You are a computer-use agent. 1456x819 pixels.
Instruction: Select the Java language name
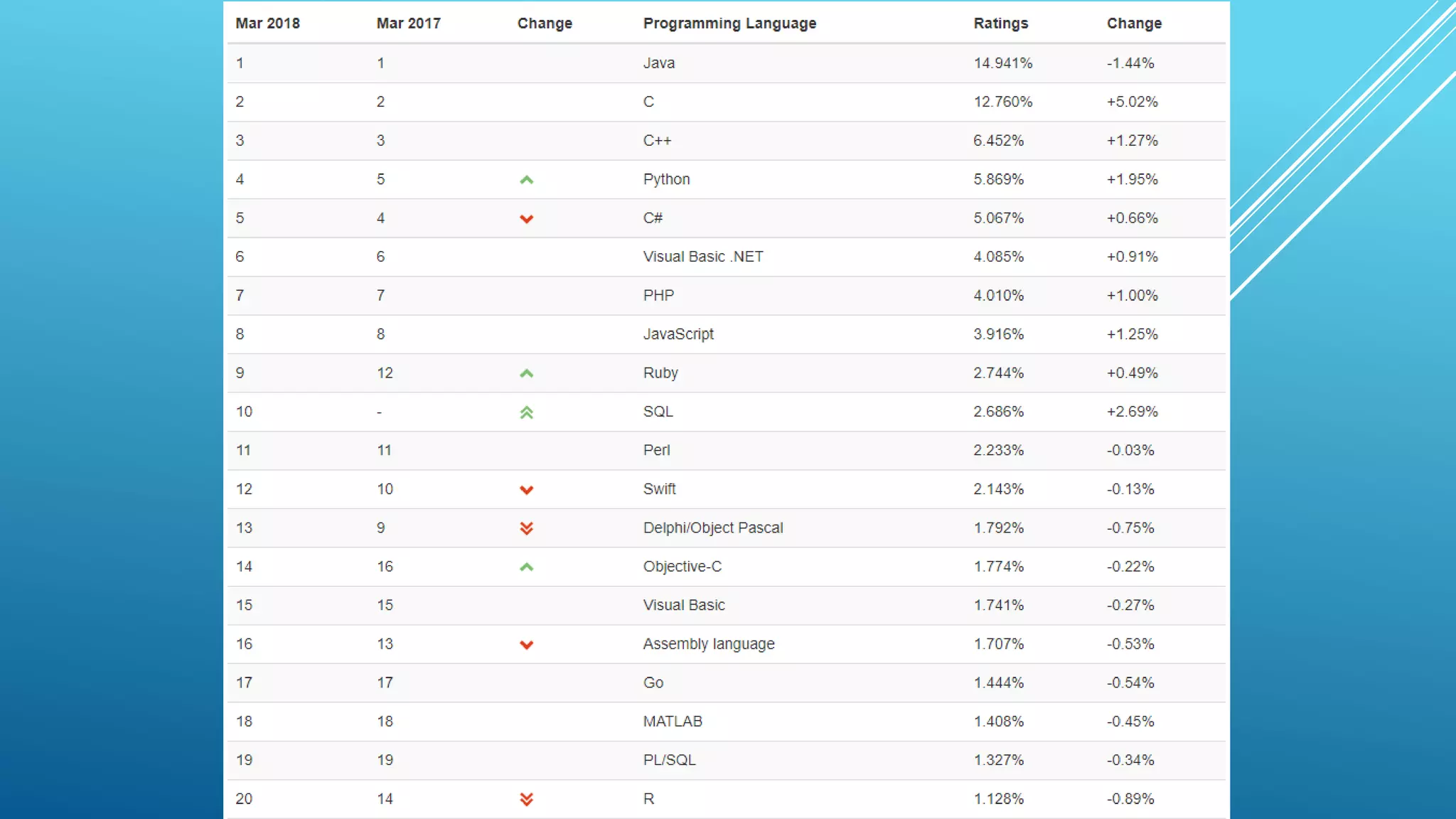pyautogui.click(x=658, y=63)
